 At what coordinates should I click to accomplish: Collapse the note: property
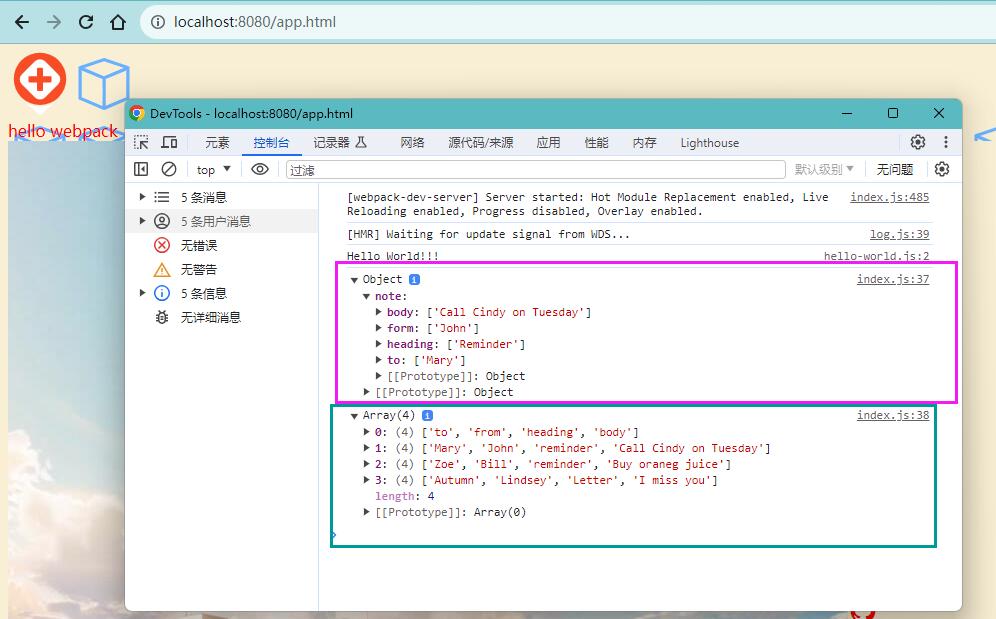click(367, 296)
